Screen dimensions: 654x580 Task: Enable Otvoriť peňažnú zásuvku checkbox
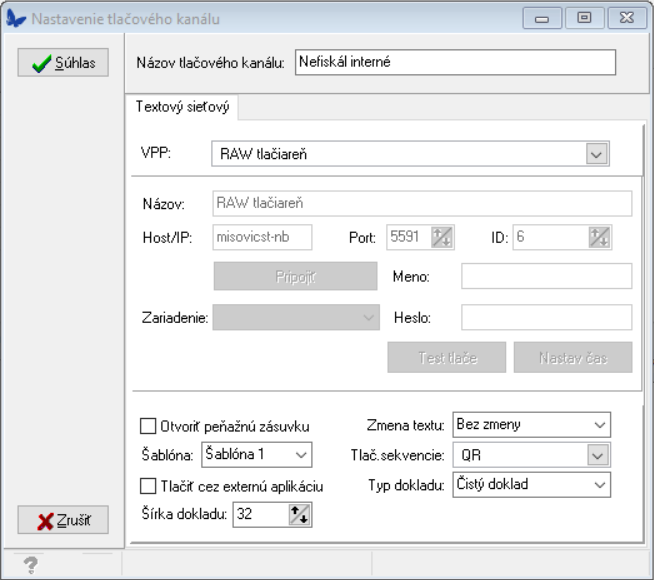[x=148, y=424]
